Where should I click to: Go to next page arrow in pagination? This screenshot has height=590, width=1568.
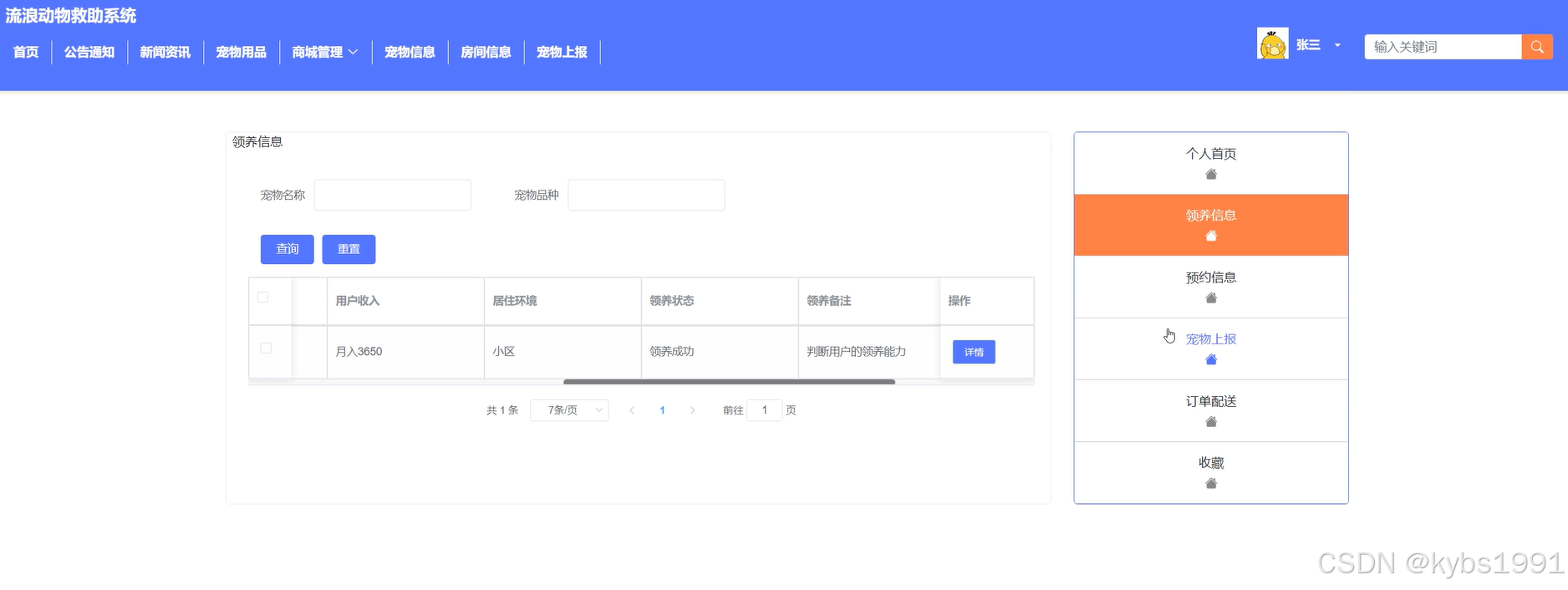point(692,410)
